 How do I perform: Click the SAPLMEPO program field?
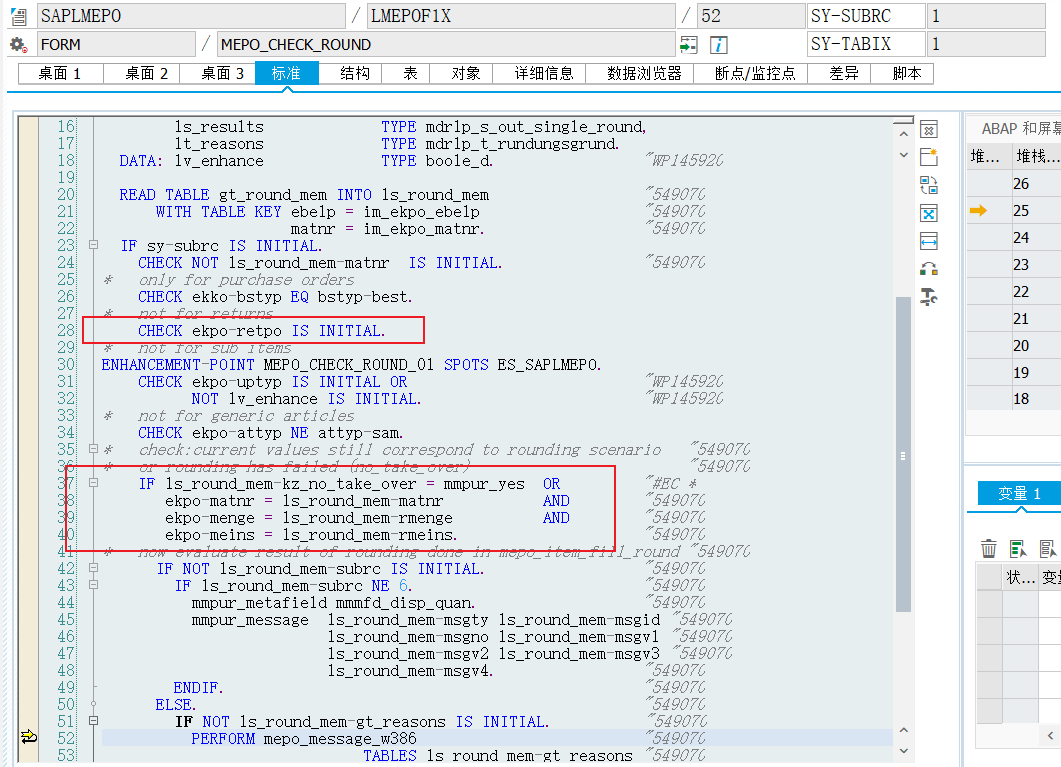coord(191,16)
